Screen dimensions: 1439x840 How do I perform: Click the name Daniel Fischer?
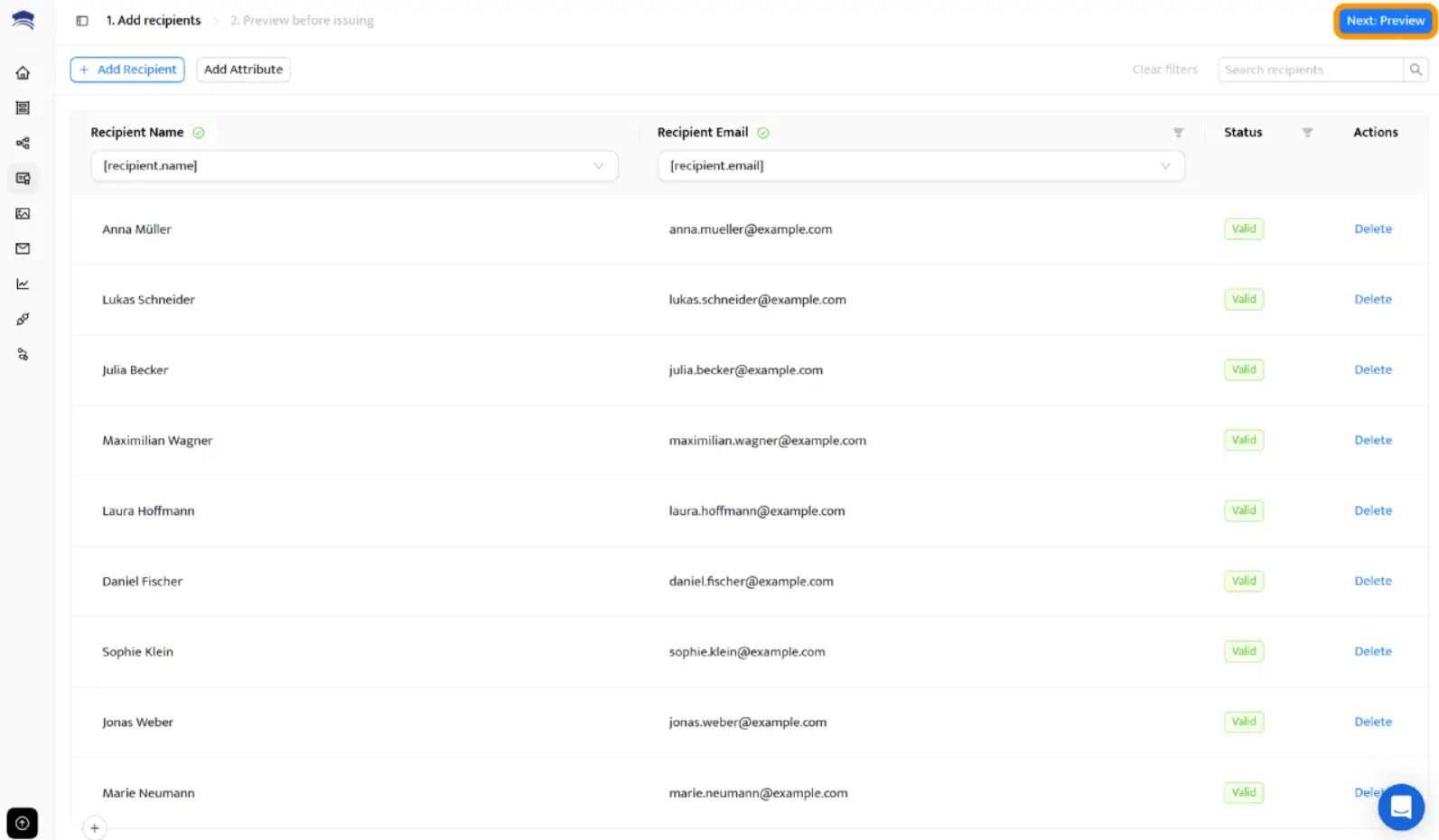(142, 582)
